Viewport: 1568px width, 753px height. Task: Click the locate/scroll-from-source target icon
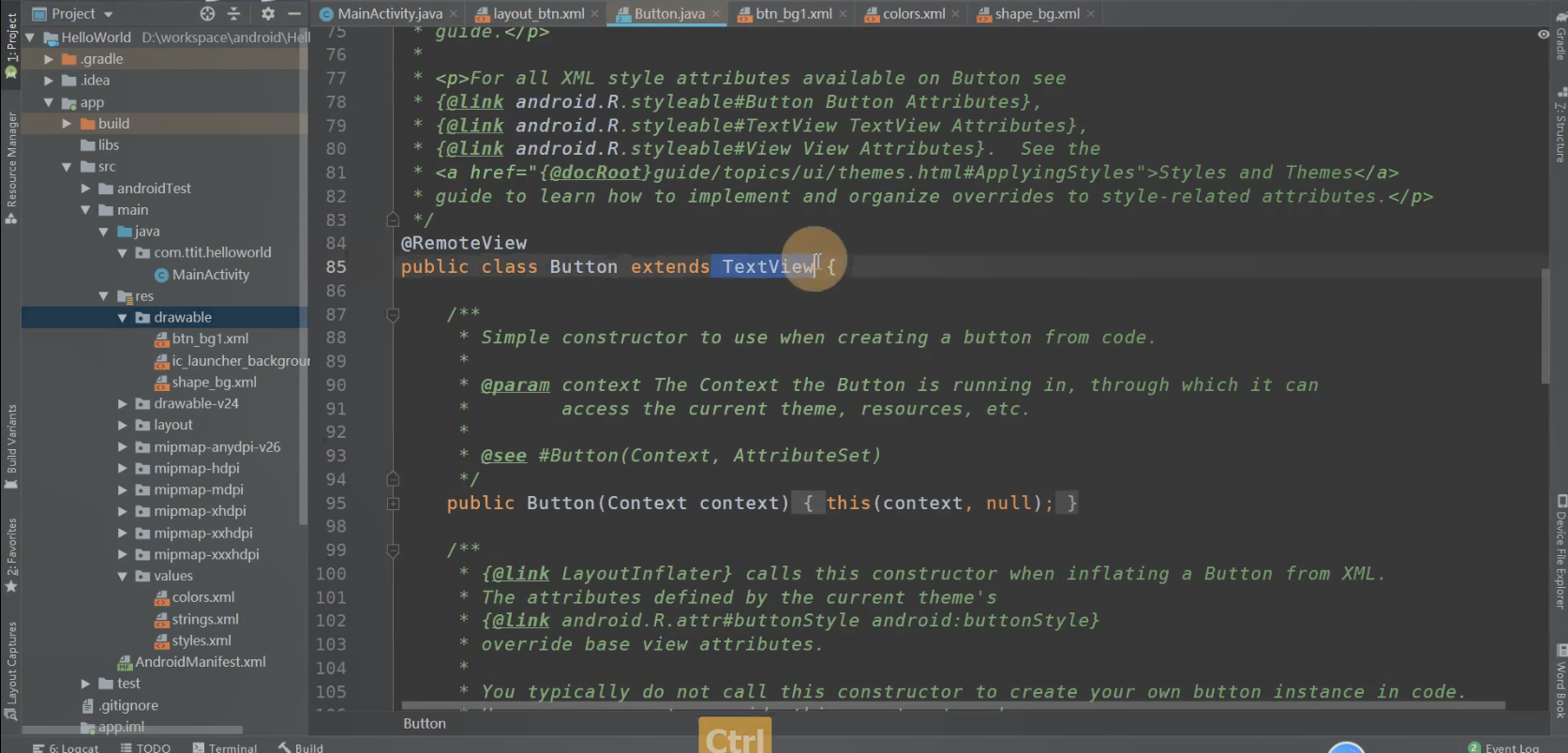207,14
